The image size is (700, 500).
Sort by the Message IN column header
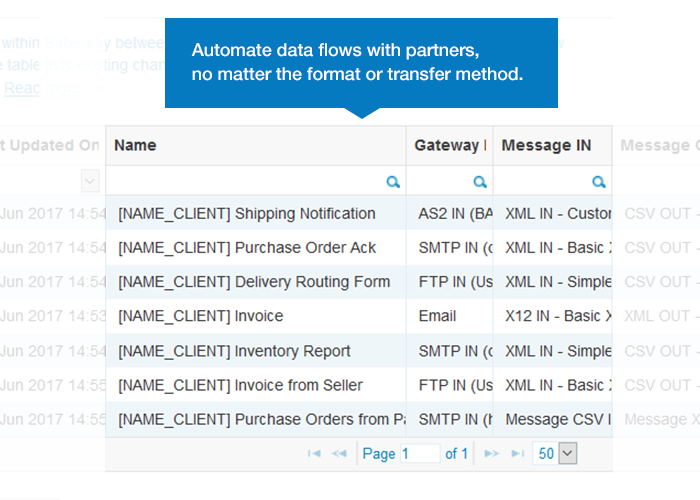(546, 146)
